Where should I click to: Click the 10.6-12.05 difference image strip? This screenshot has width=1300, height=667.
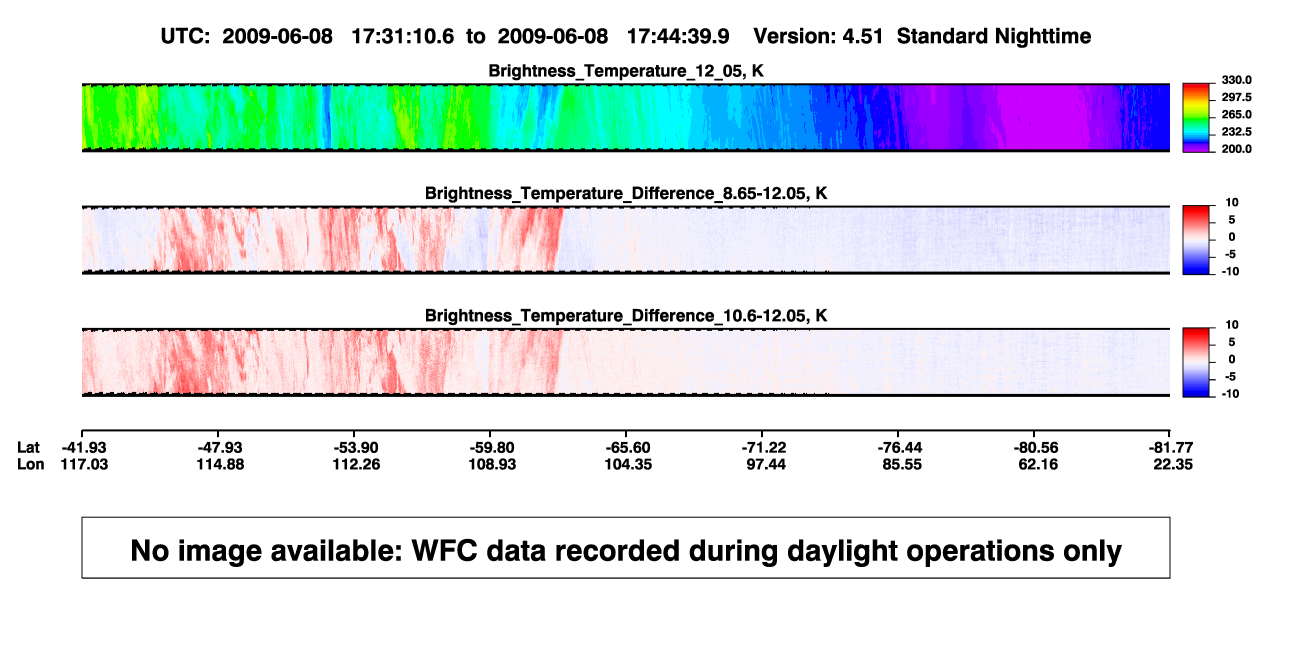[626, 362]
